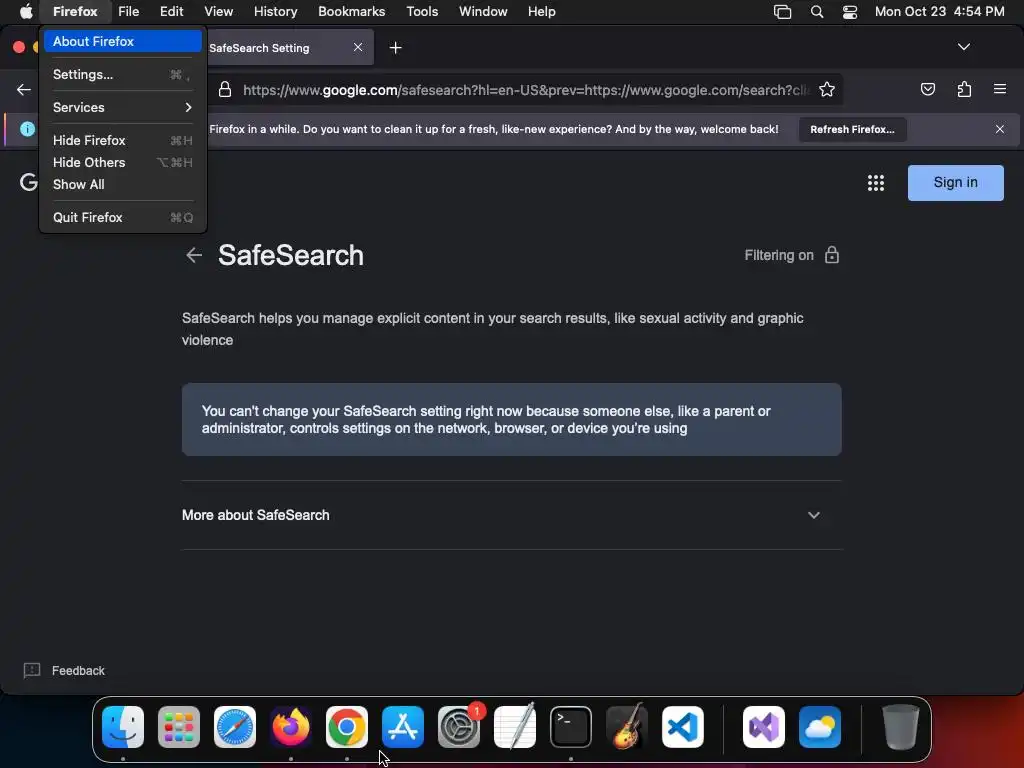Click the Sign in button
The height and width of the screenshot is (768, 1024).
point(955,183)
